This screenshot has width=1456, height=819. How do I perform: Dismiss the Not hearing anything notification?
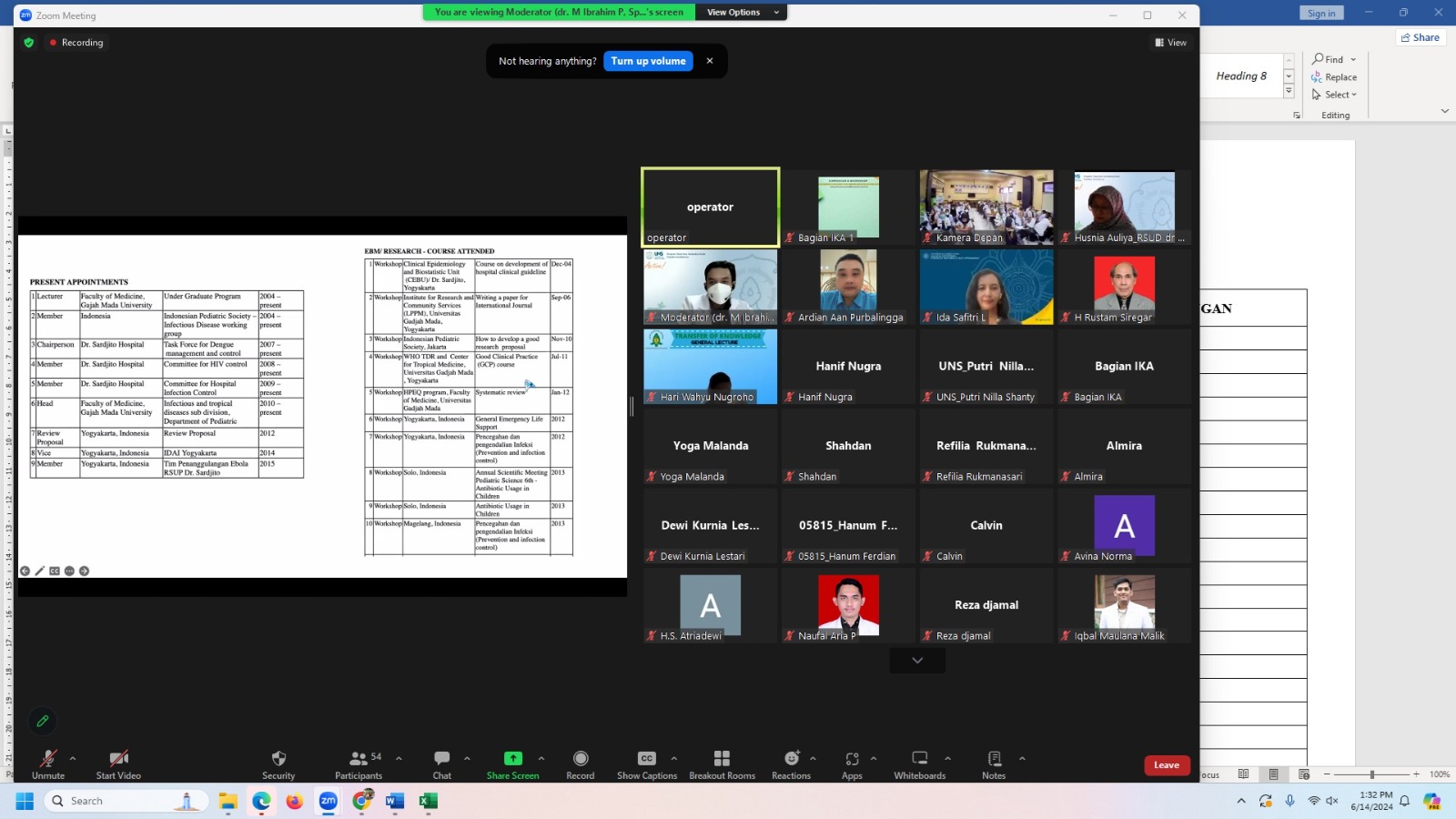[x=710, y=61]
